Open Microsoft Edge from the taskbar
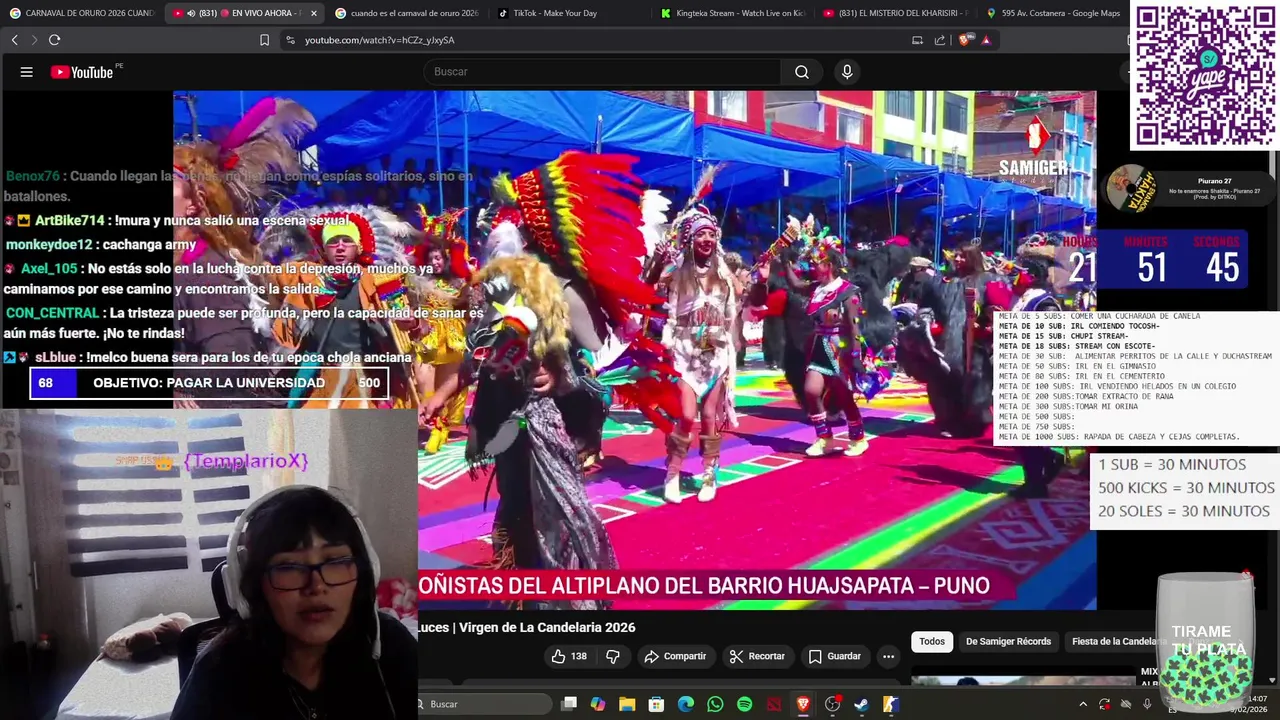Image resolution: width=1280 pixels, height=720 pixels. 686,704
